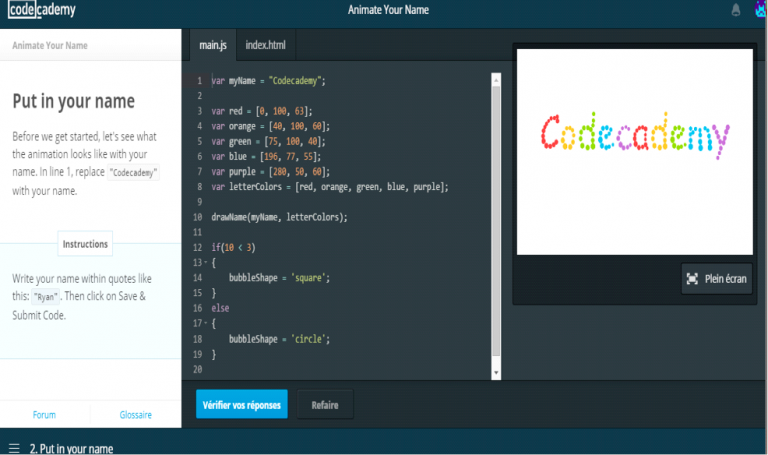Click the editor vertical scrollbar thumb
The height and width of the screenshot is (455, 768).
[x=496, y=221]
